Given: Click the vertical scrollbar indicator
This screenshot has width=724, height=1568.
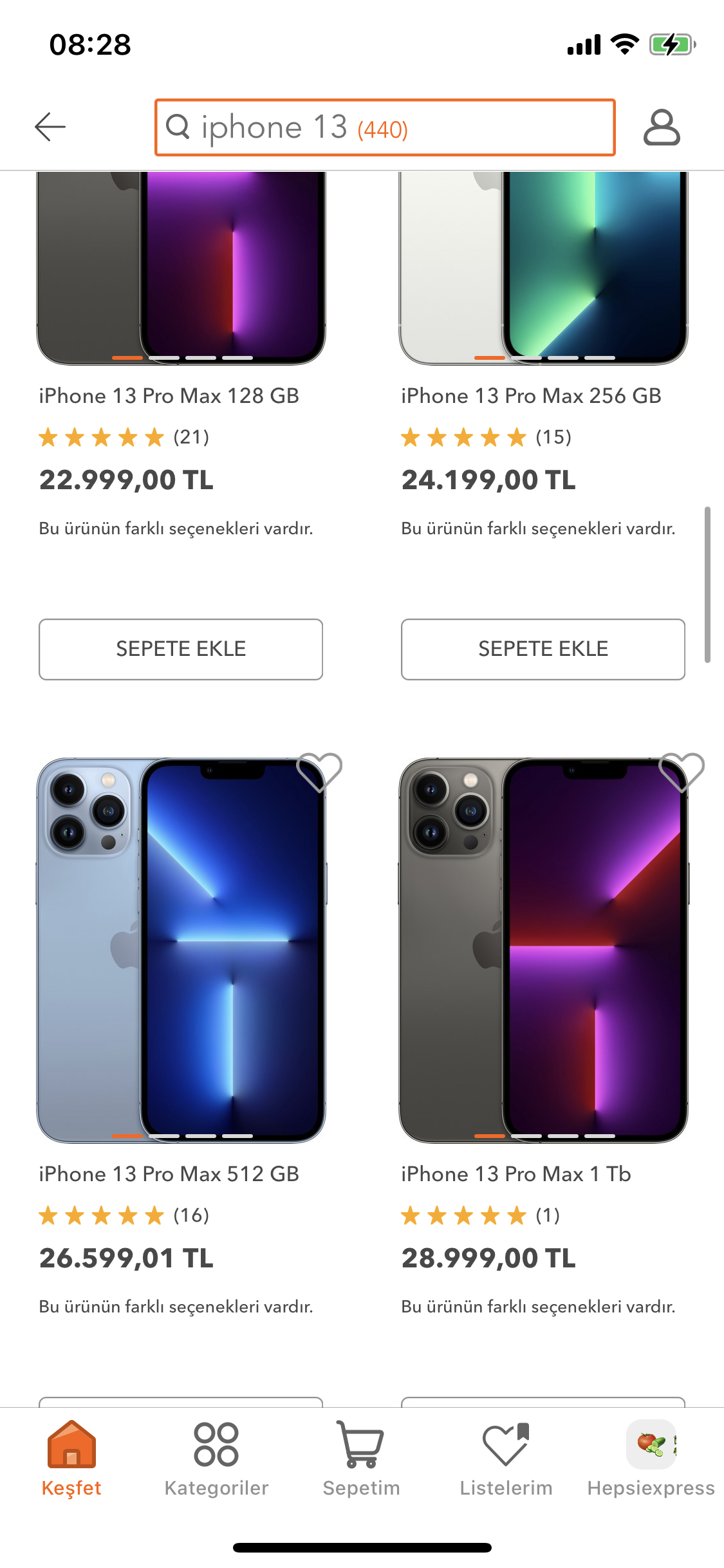Looking at the screenshot, I should click(x=707, y=584).
